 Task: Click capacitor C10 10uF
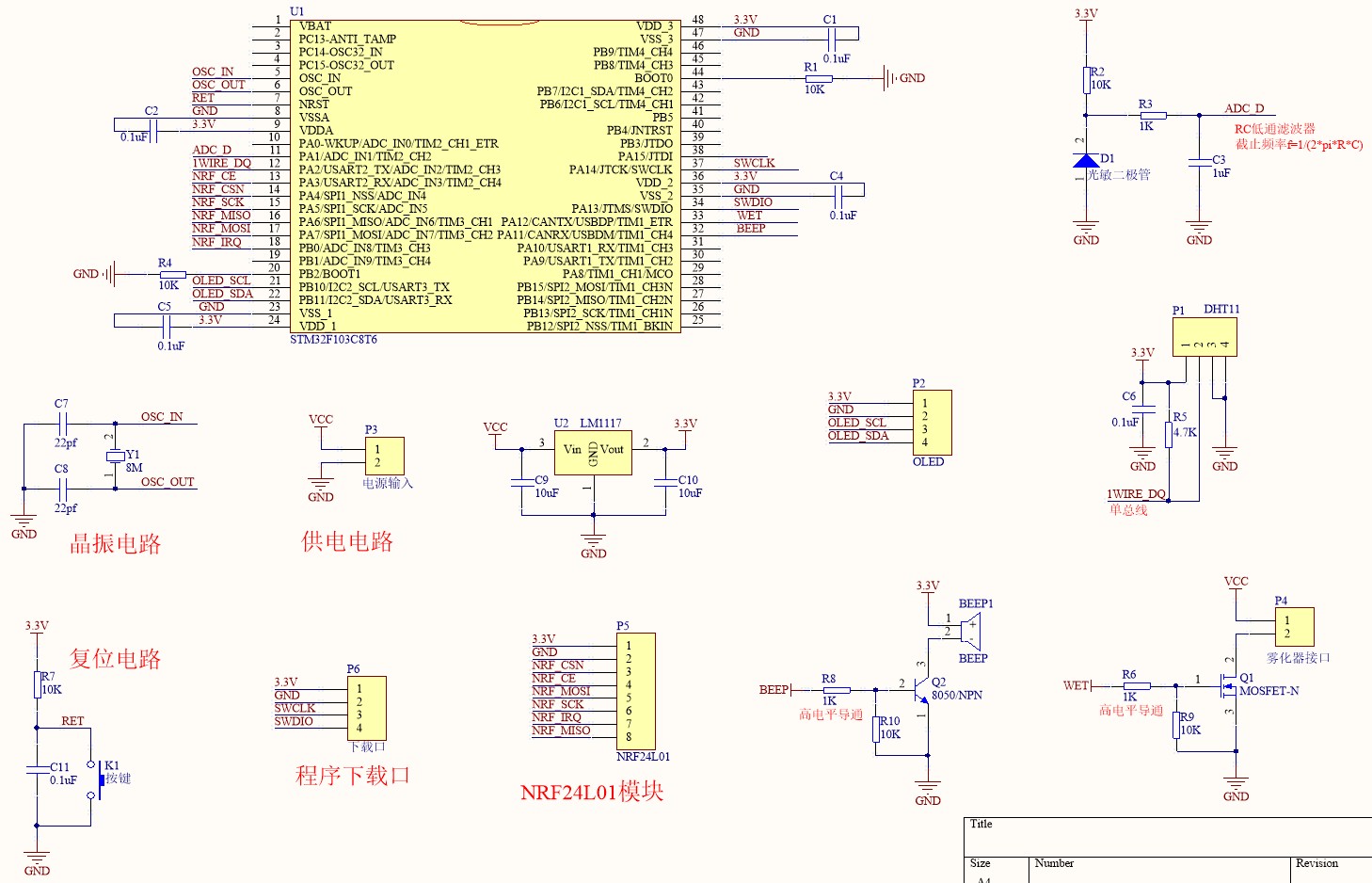(x=665, y=482)
